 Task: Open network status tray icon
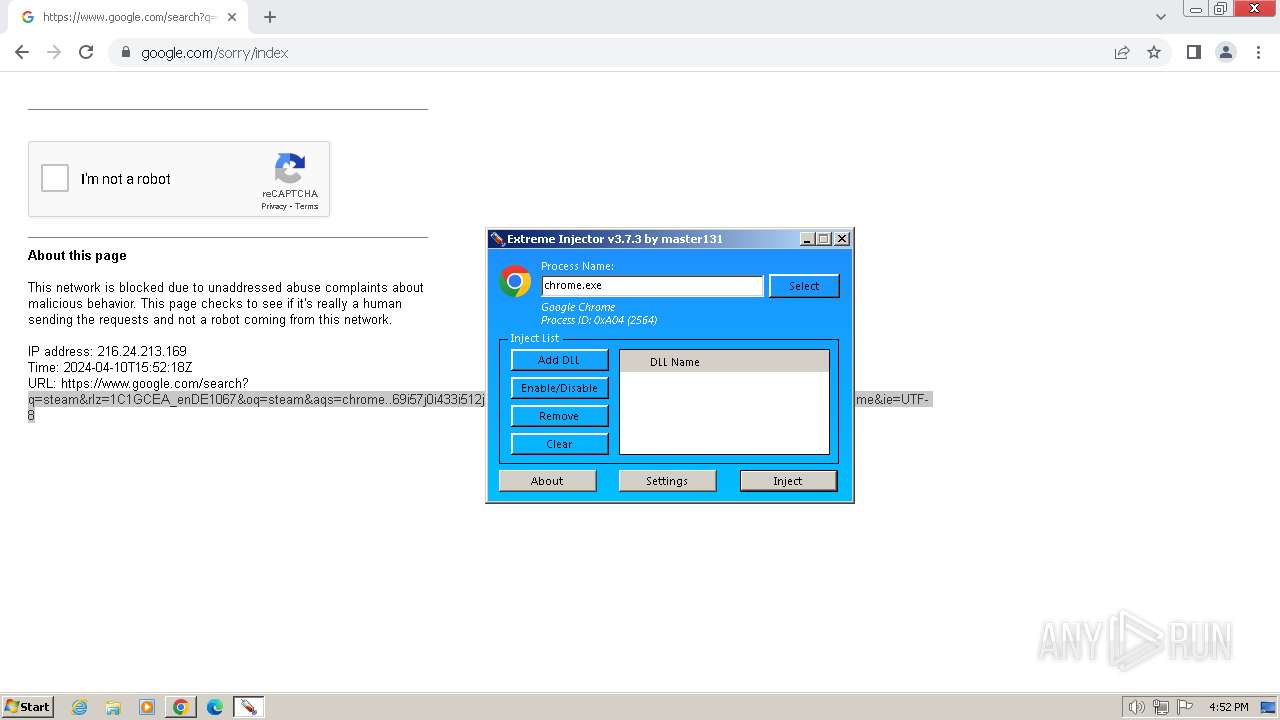click(1161, 707)
